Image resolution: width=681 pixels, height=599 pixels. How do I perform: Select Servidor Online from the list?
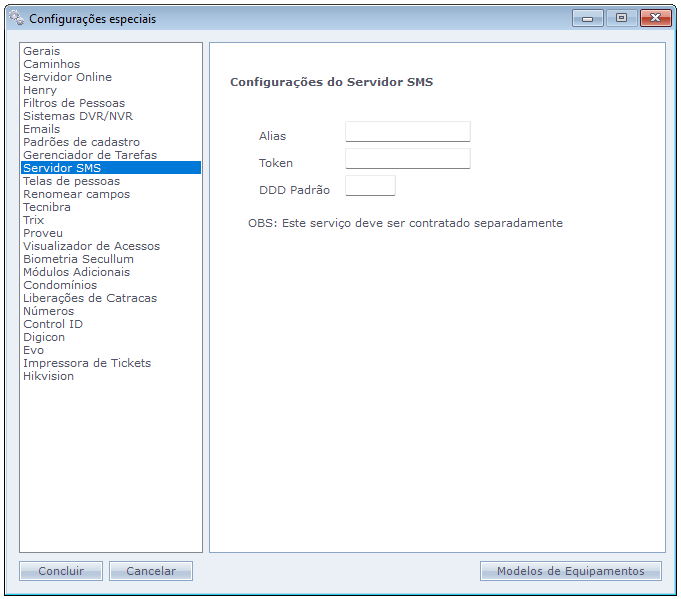pos(67,77)
